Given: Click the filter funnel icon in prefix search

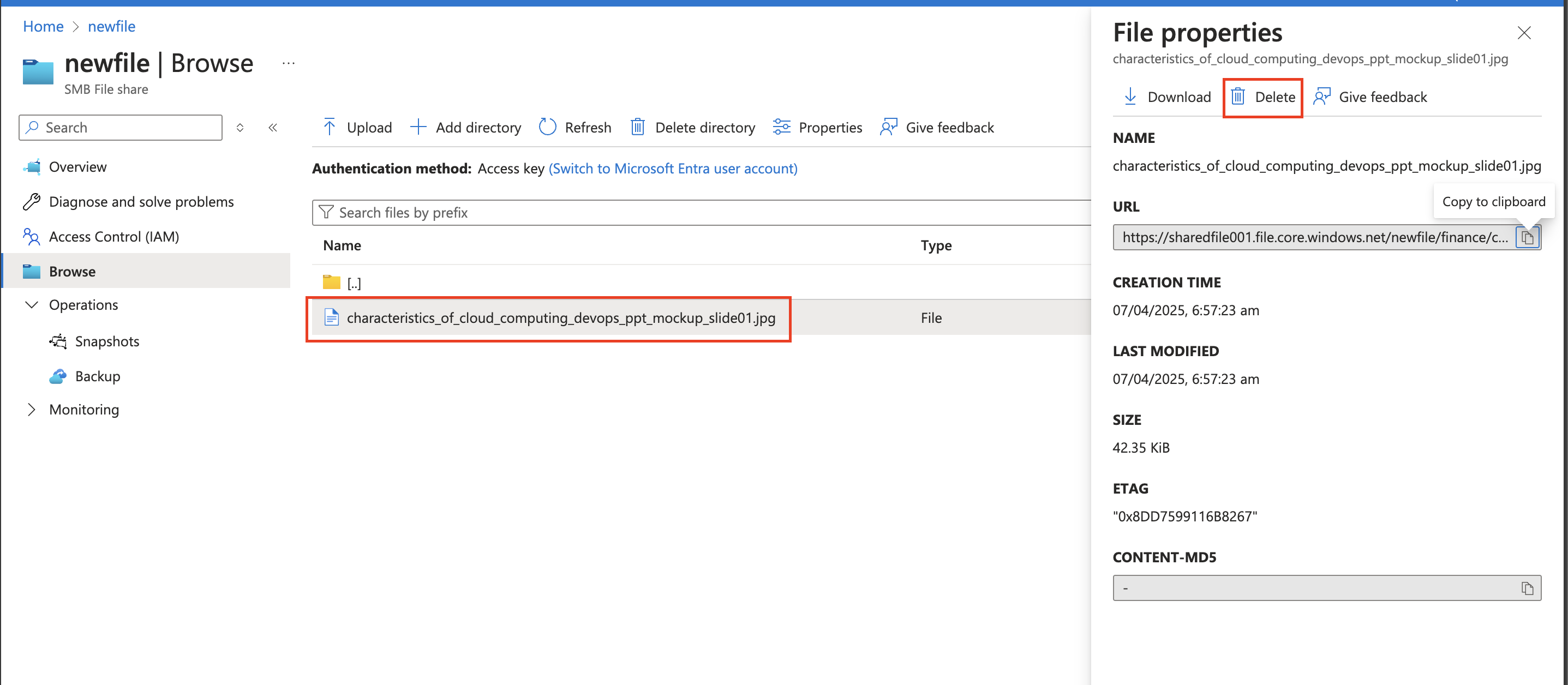Looking at the screenshot, I should pyautogui.click(x=326, y=212).
